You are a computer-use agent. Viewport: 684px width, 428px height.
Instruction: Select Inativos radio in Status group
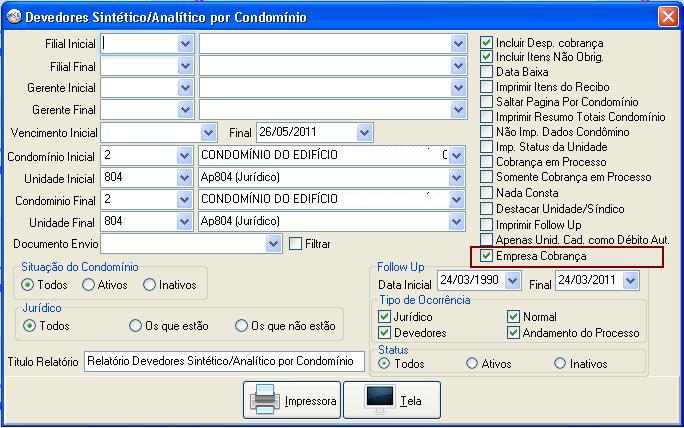click(x=559, y=364)
